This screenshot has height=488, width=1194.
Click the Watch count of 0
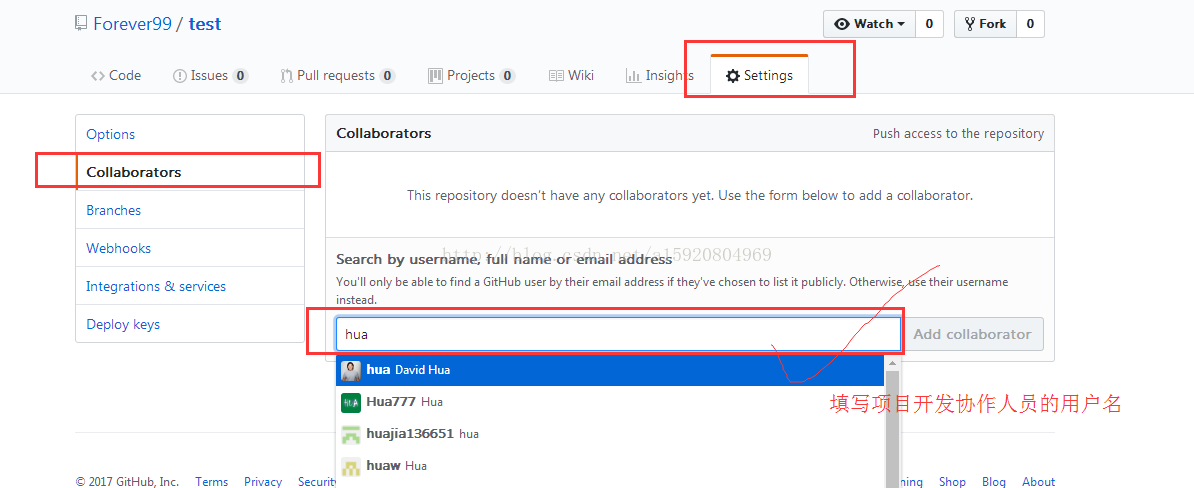point(929,24)
